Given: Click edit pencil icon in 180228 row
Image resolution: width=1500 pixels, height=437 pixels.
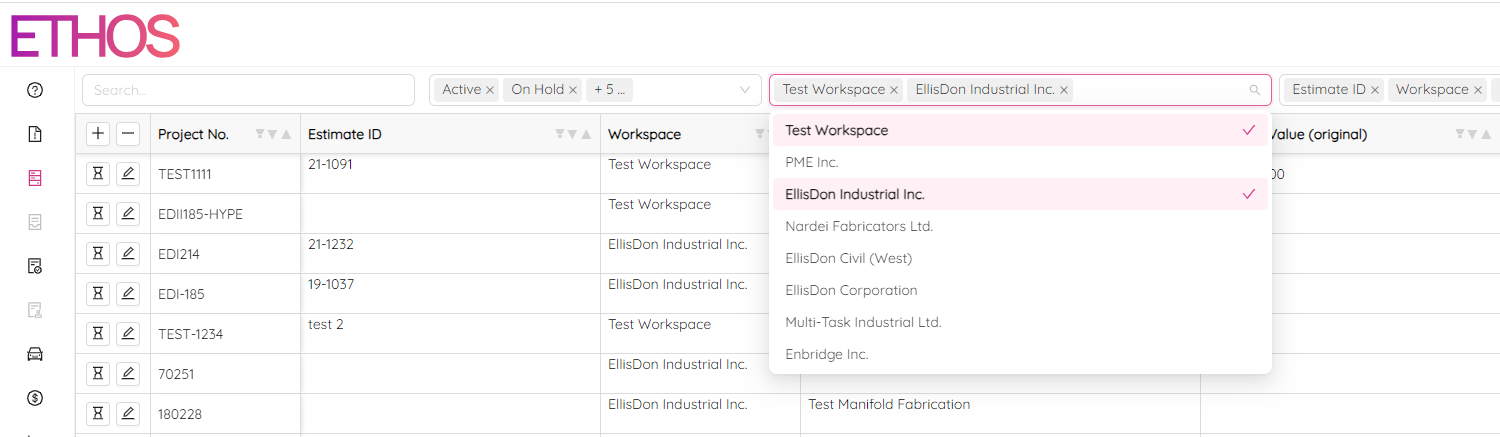Looking at the screenshot, I should (128, 413).
